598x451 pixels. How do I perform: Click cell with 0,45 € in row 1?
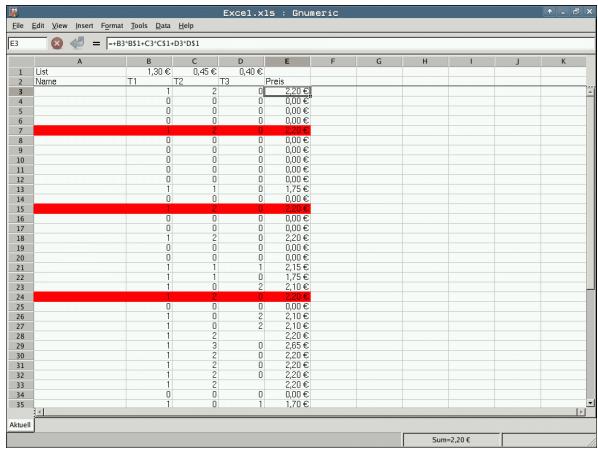click(195, 72)
